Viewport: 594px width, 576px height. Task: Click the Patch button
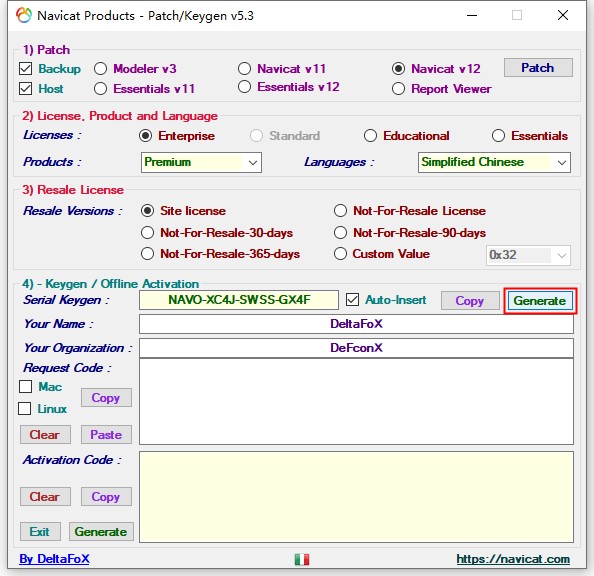click(538, 68)
